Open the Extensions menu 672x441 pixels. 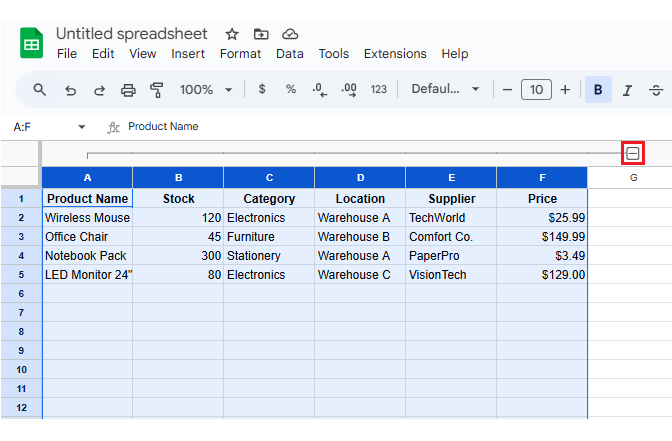point(394,54)
